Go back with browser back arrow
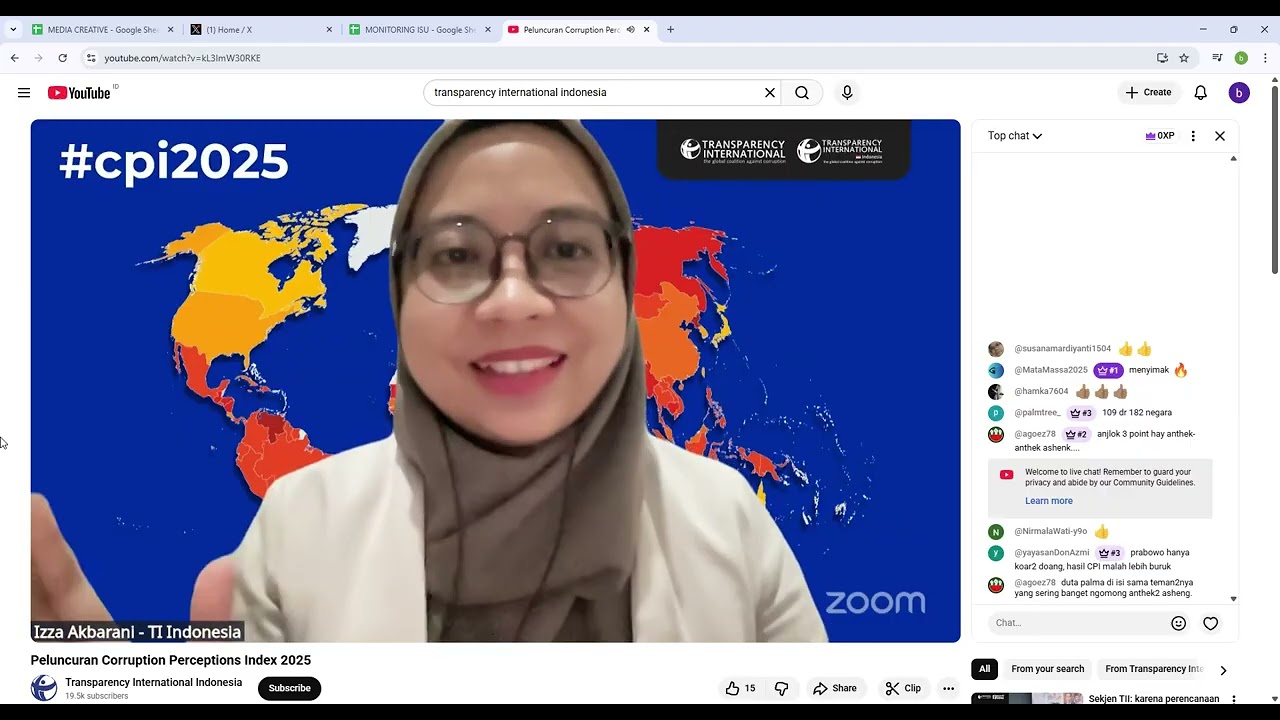 [14, 58]
